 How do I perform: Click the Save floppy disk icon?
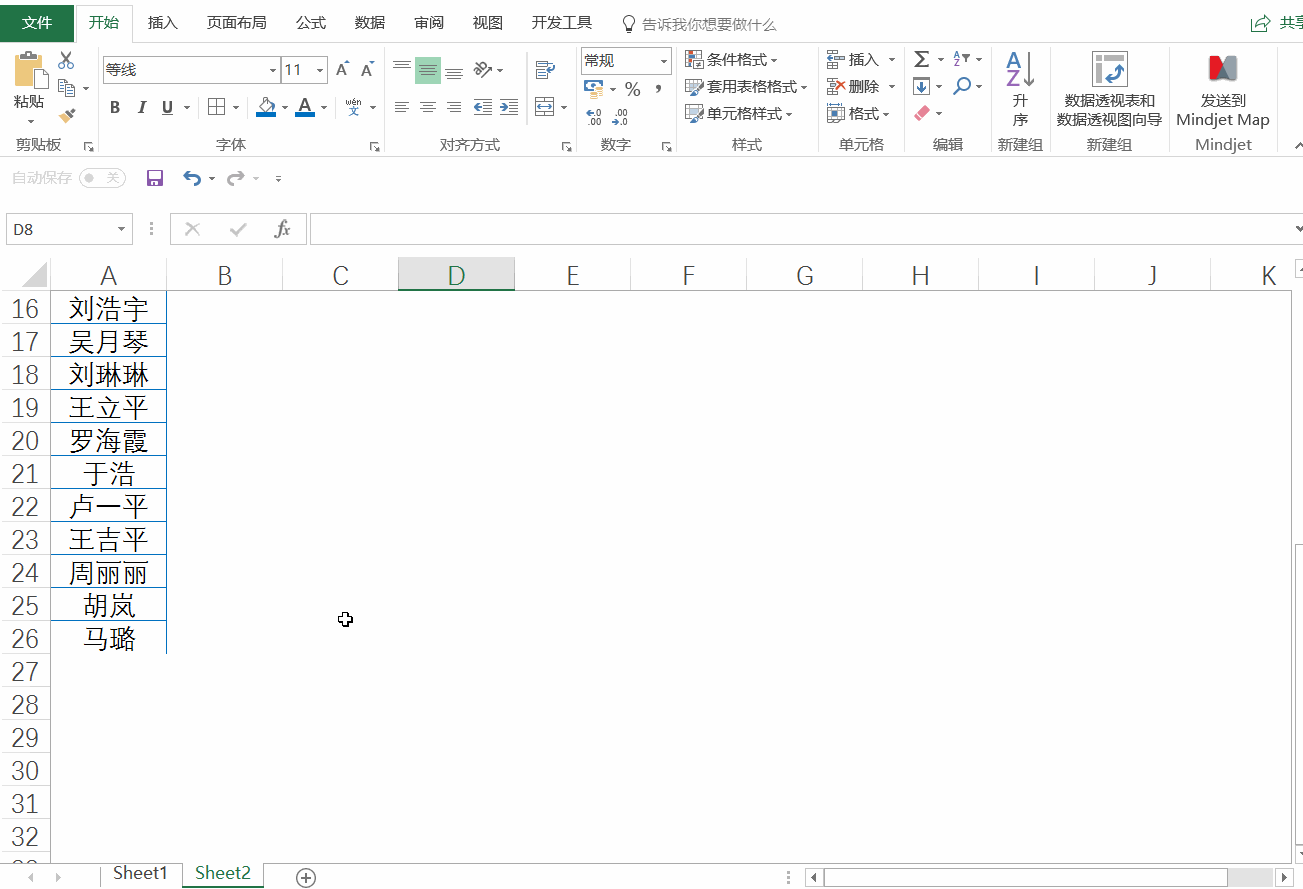pos(155,178)
